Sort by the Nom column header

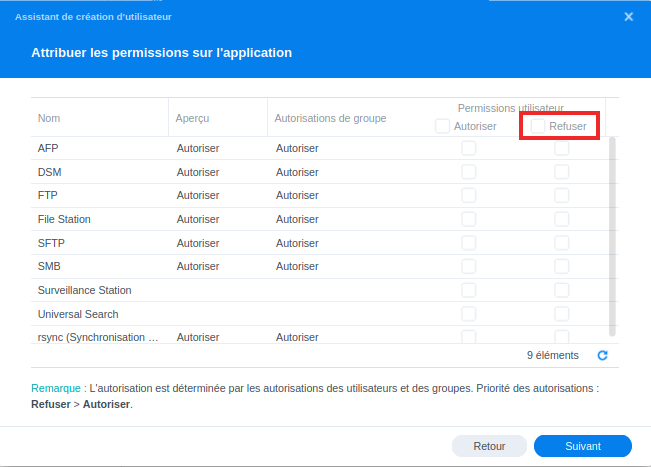click(50, 118)
